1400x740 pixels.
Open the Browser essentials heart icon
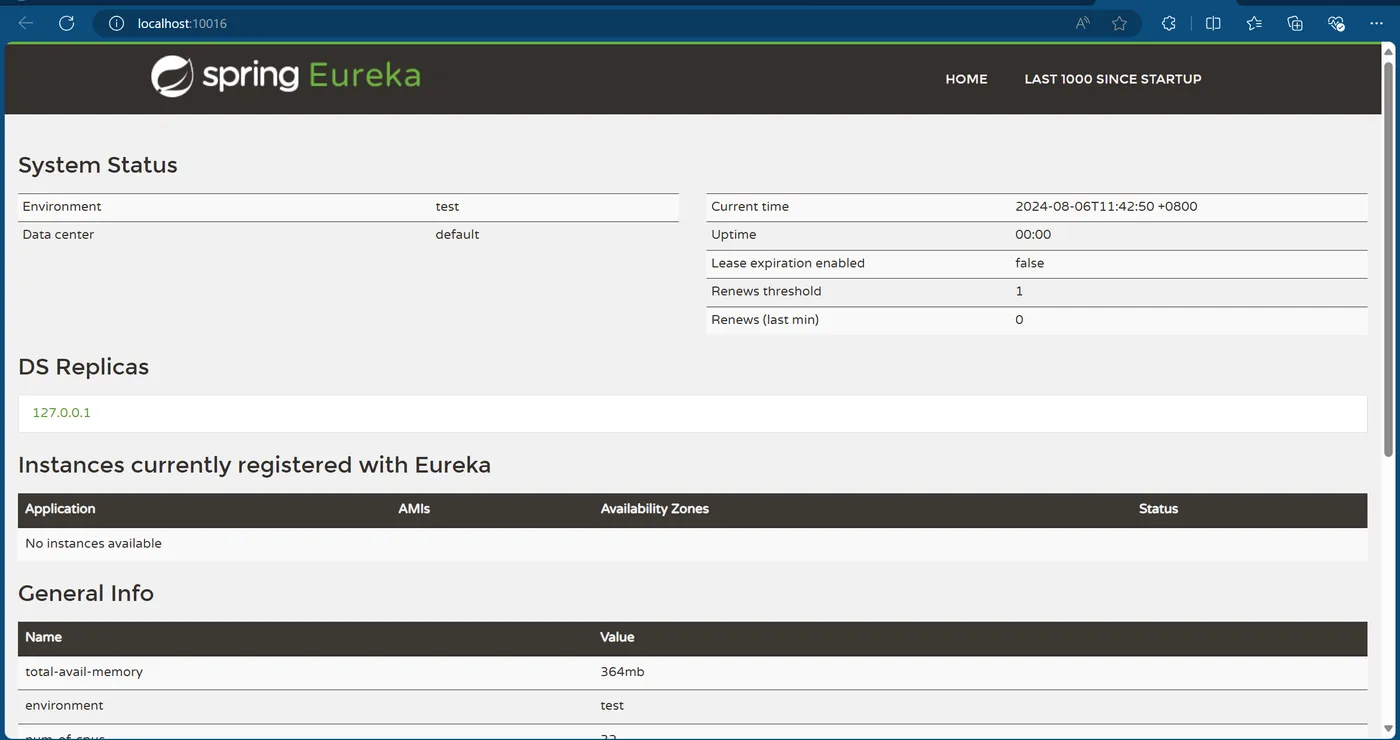(1336, 23)
